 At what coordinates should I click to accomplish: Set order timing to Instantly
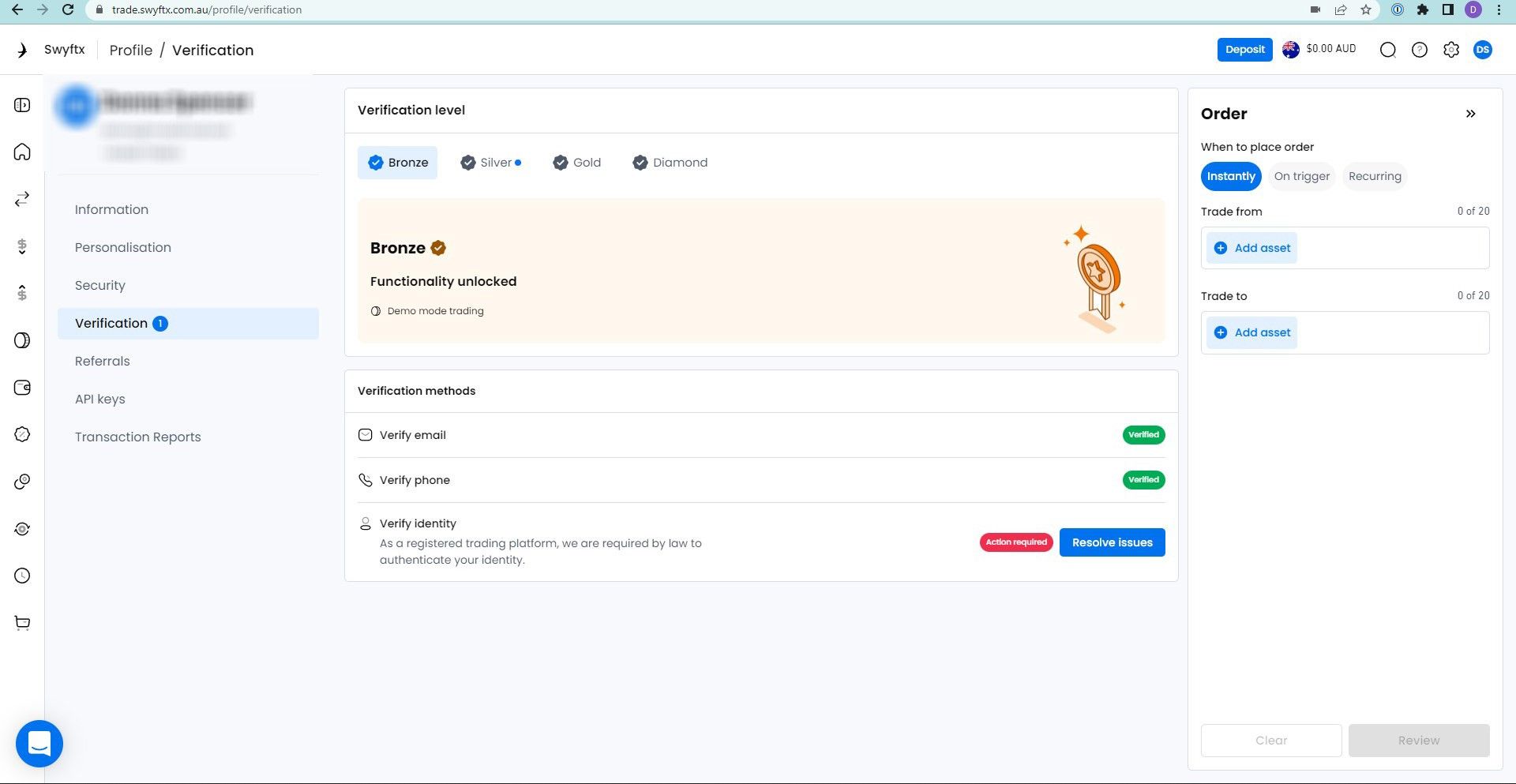tap(1231, 176)
